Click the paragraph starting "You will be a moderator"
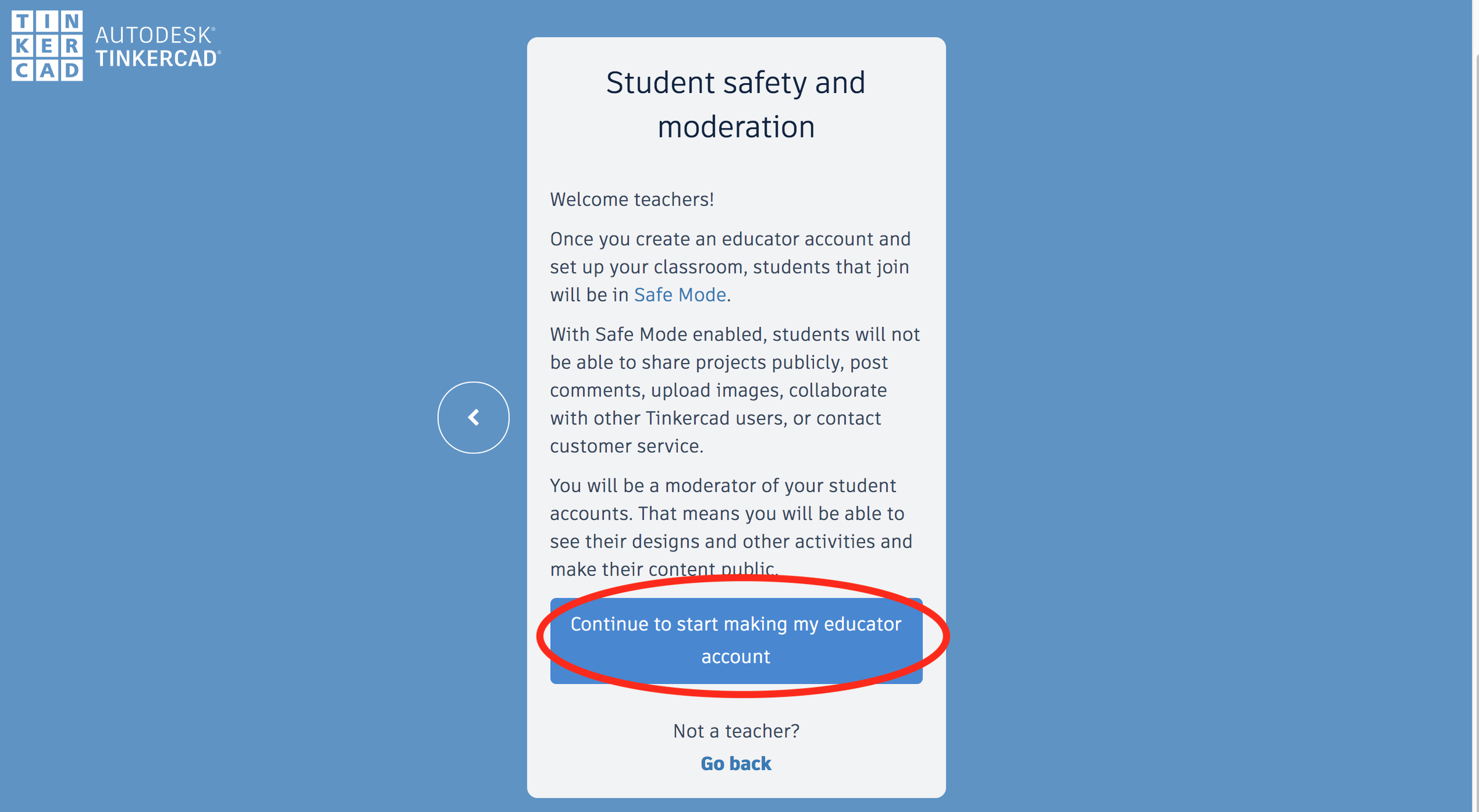 tap(731, 527)
